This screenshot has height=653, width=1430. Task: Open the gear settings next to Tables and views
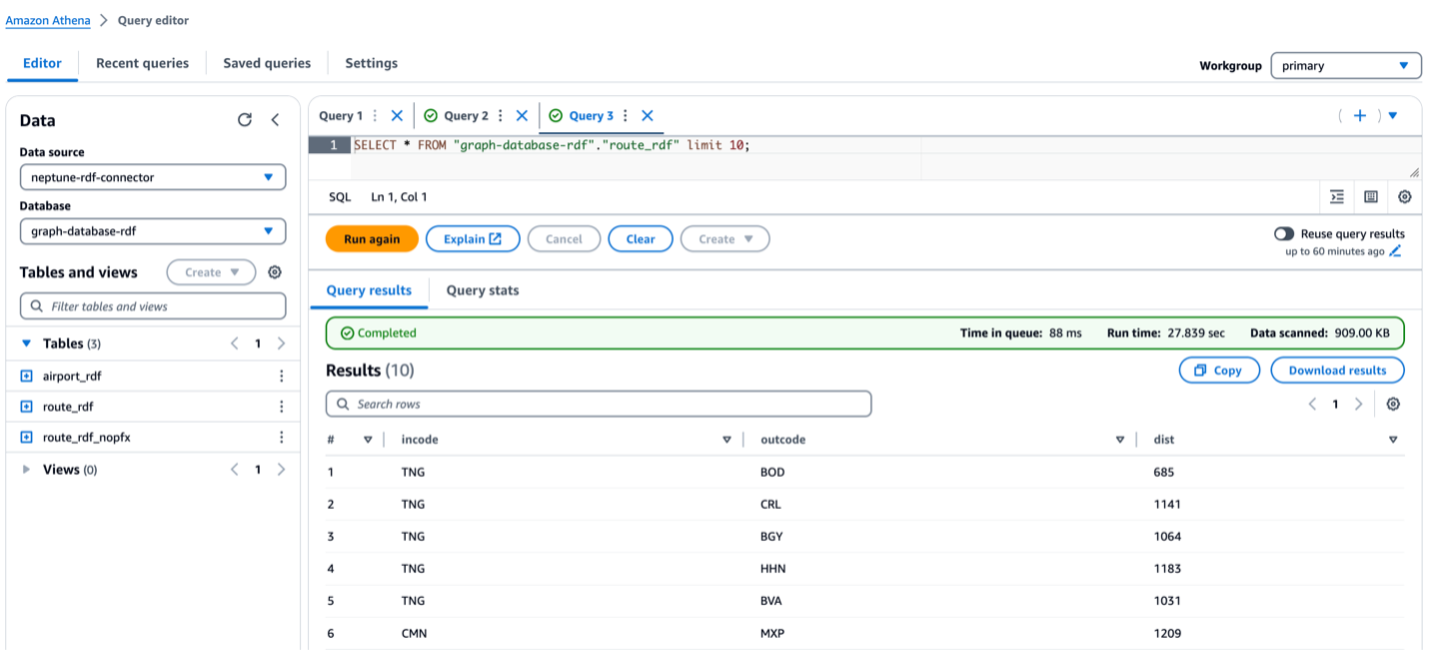pos(274,271)
